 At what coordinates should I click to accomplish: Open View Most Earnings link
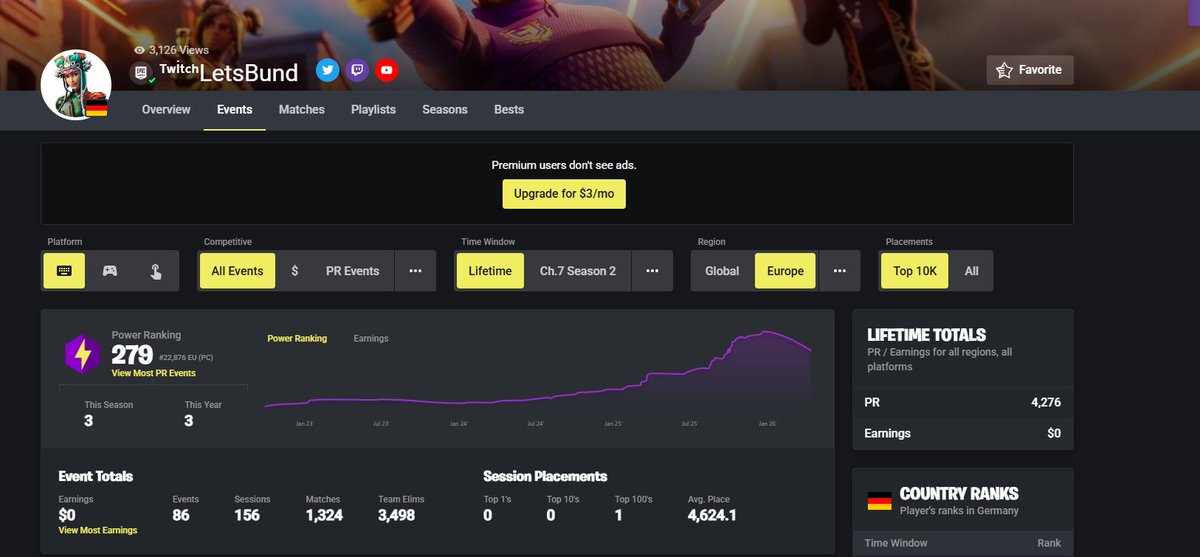pos(98,530)
